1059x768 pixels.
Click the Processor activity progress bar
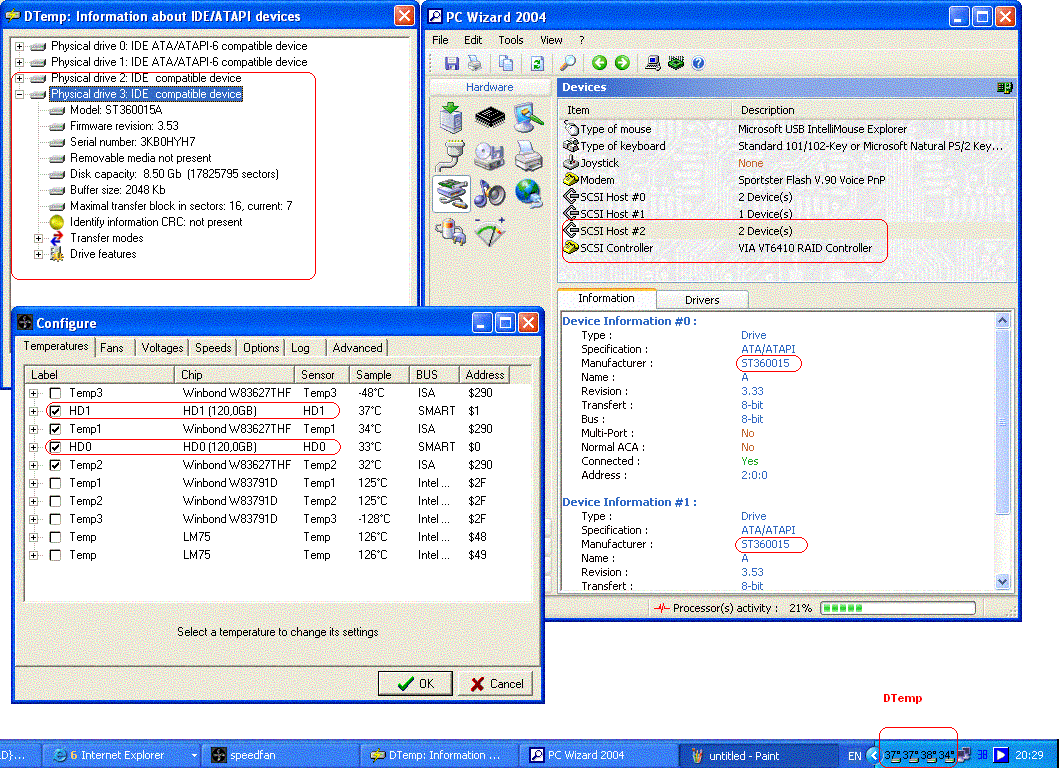coord(898,608)
